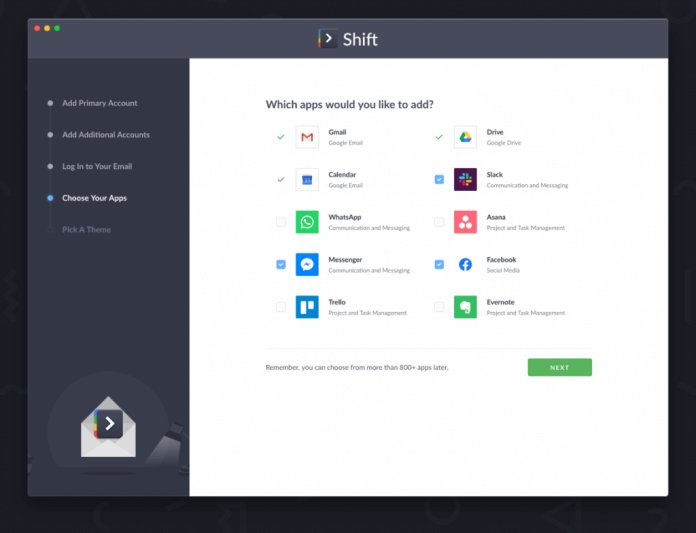Click the 'Google Drive' description under Drive
696x533 pixels.
(x=503, y=143)
